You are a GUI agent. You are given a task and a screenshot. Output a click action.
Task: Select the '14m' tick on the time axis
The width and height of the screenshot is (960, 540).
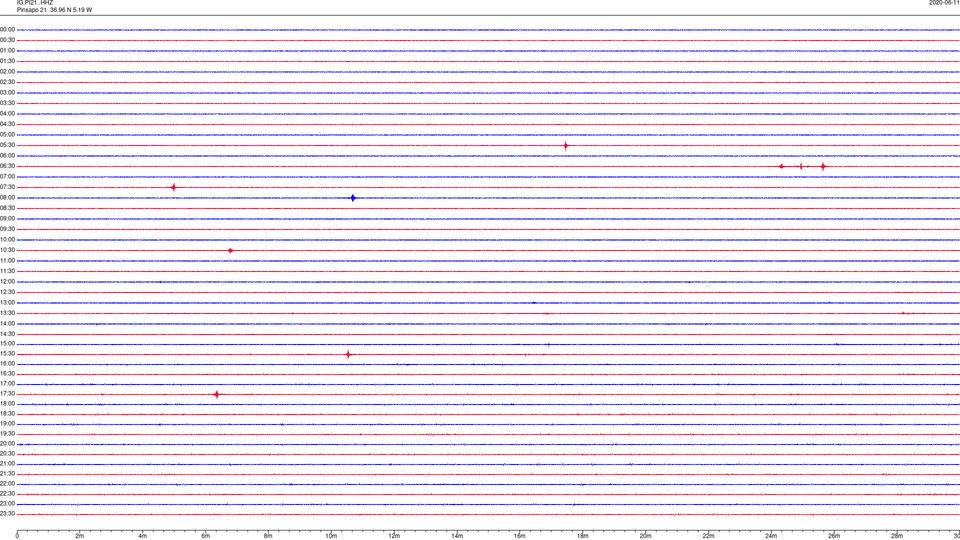[x=457, y=536]
